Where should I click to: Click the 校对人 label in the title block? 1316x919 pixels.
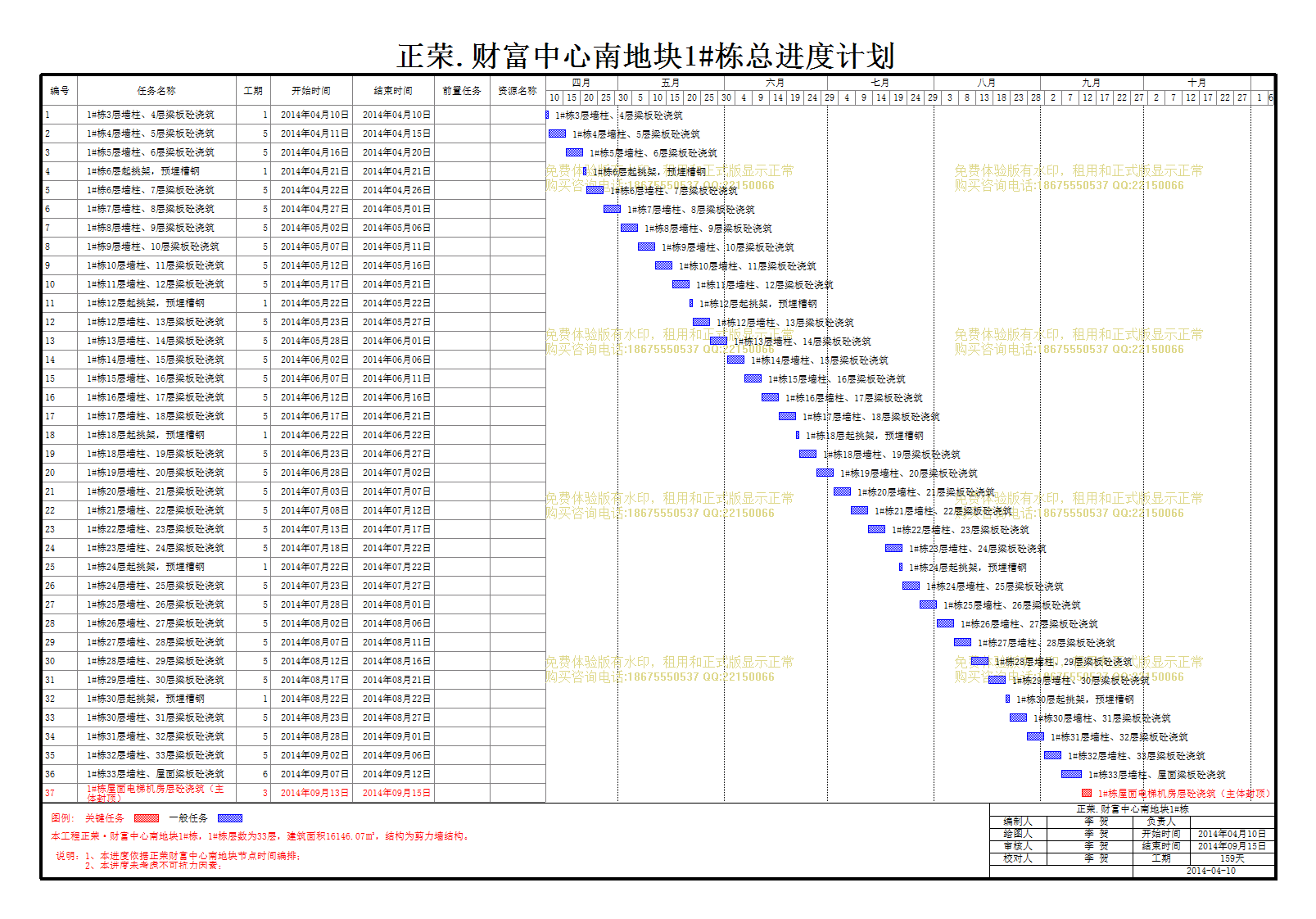pos(1018,858)
